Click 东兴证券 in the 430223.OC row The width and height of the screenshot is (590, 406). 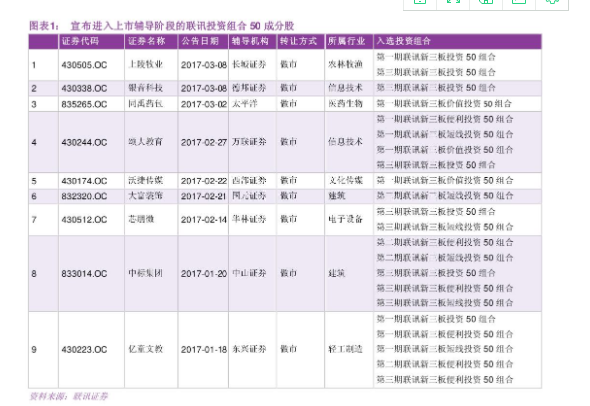[x=249, y=349]
